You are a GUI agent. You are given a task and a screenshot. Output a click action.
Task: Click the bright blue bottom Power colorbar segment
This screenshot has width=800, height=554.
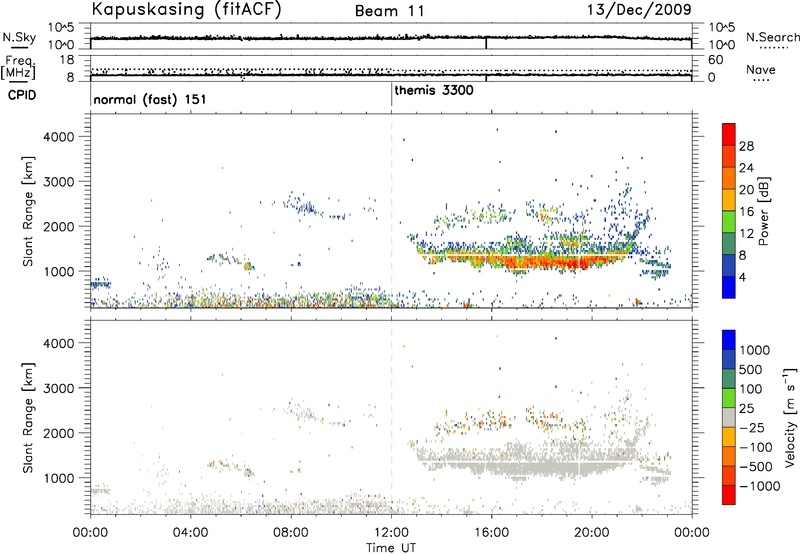point(729,288)
